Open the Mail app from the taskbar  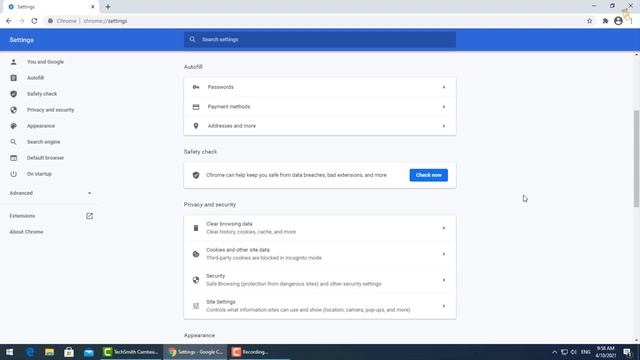click(x=89, y=352)
